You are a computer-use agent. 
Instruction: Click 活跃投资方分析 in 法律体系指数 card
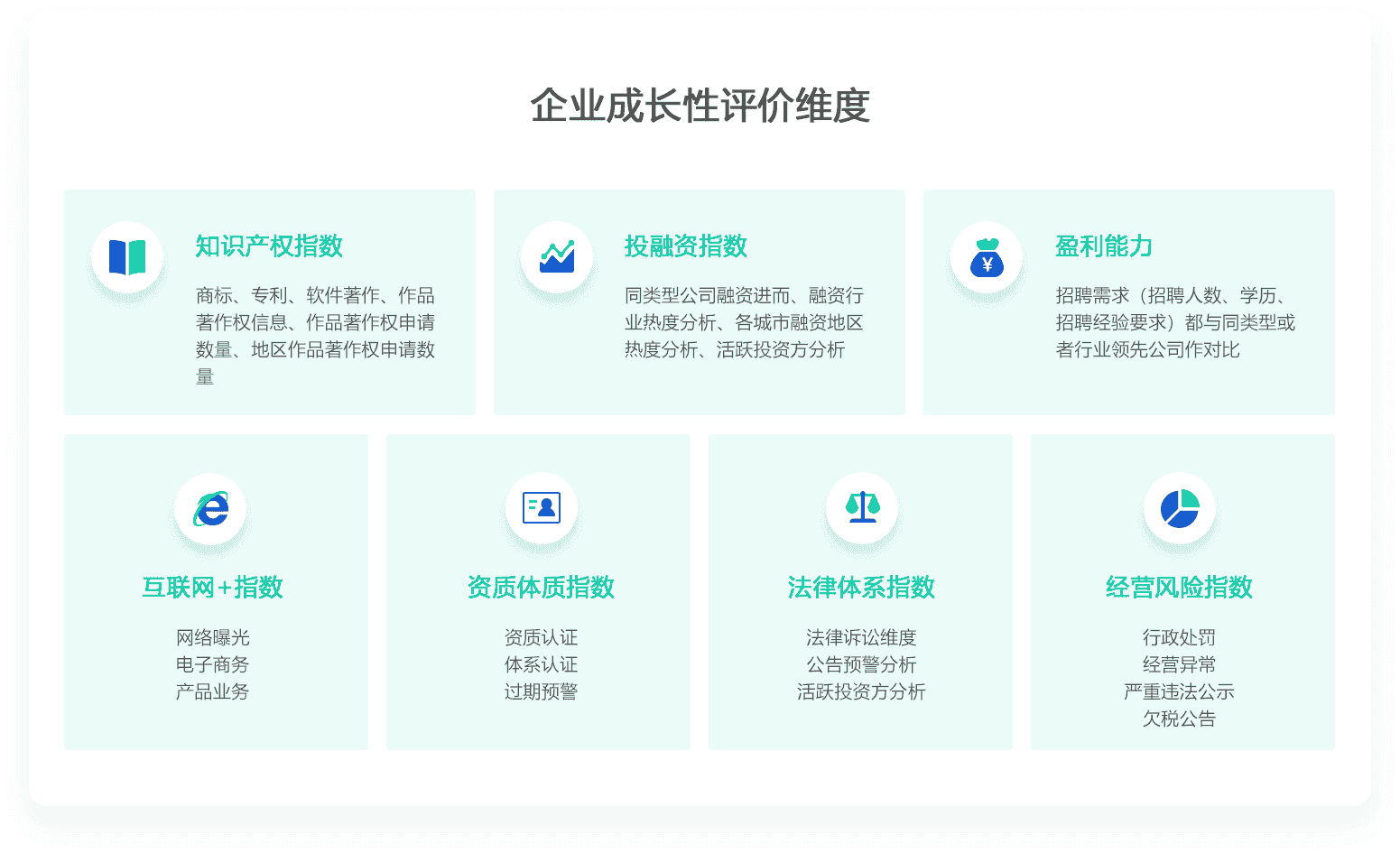[x=861, y=692]
